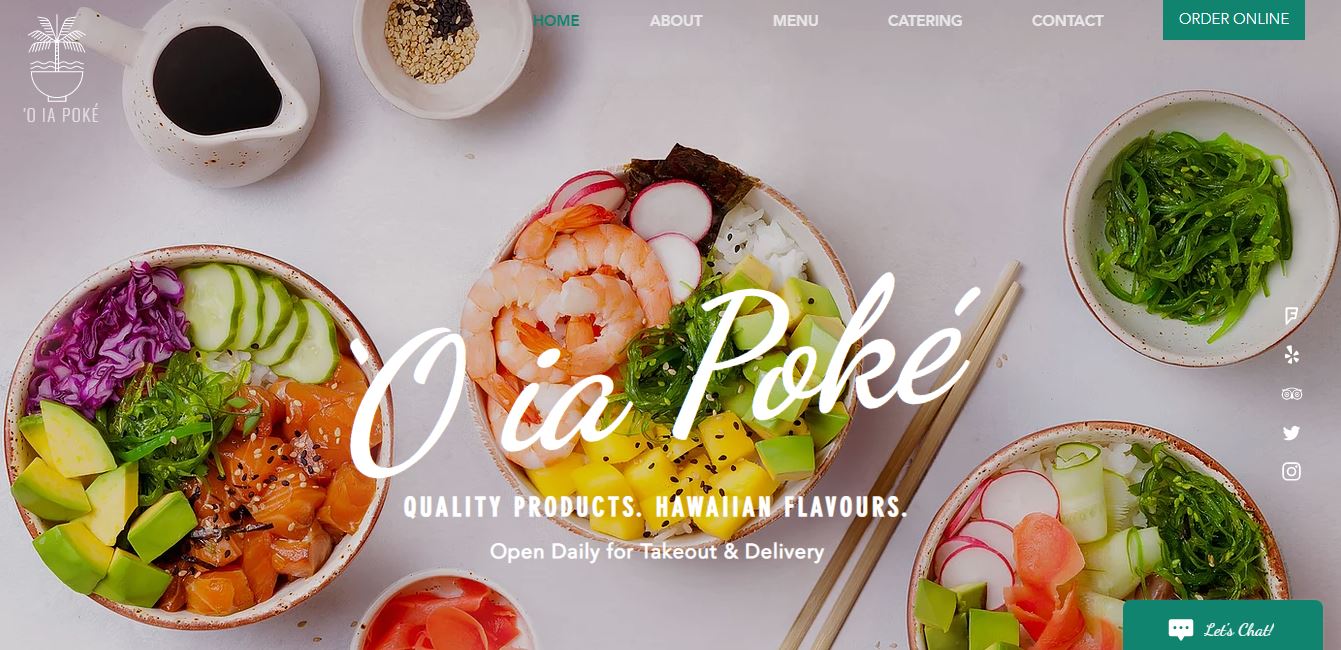Select the HOME navigation item
The height and width of the screenshot is (650, 1341).
point(556,20)
